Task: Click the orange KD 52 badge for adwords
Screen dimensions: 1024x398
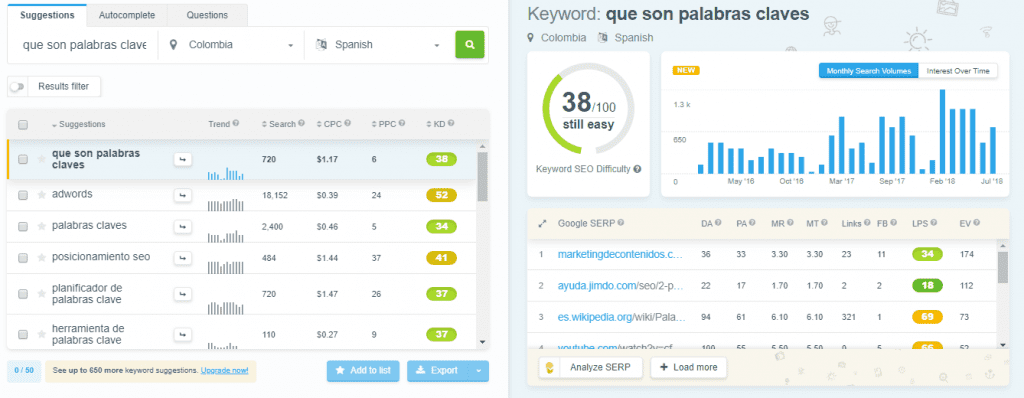Action: (441, 195)
